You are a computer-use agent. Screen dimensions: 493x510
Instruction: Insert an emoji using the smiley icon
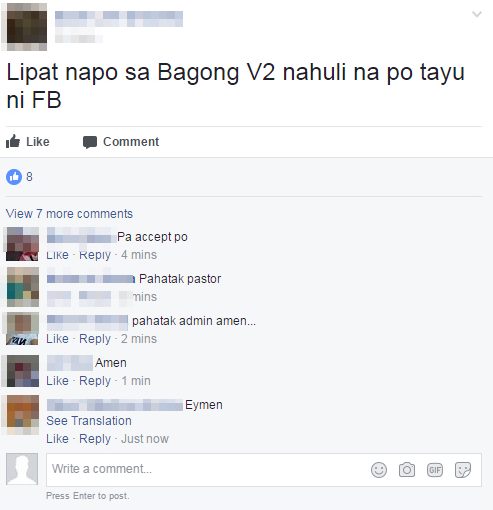coord(379,470)
